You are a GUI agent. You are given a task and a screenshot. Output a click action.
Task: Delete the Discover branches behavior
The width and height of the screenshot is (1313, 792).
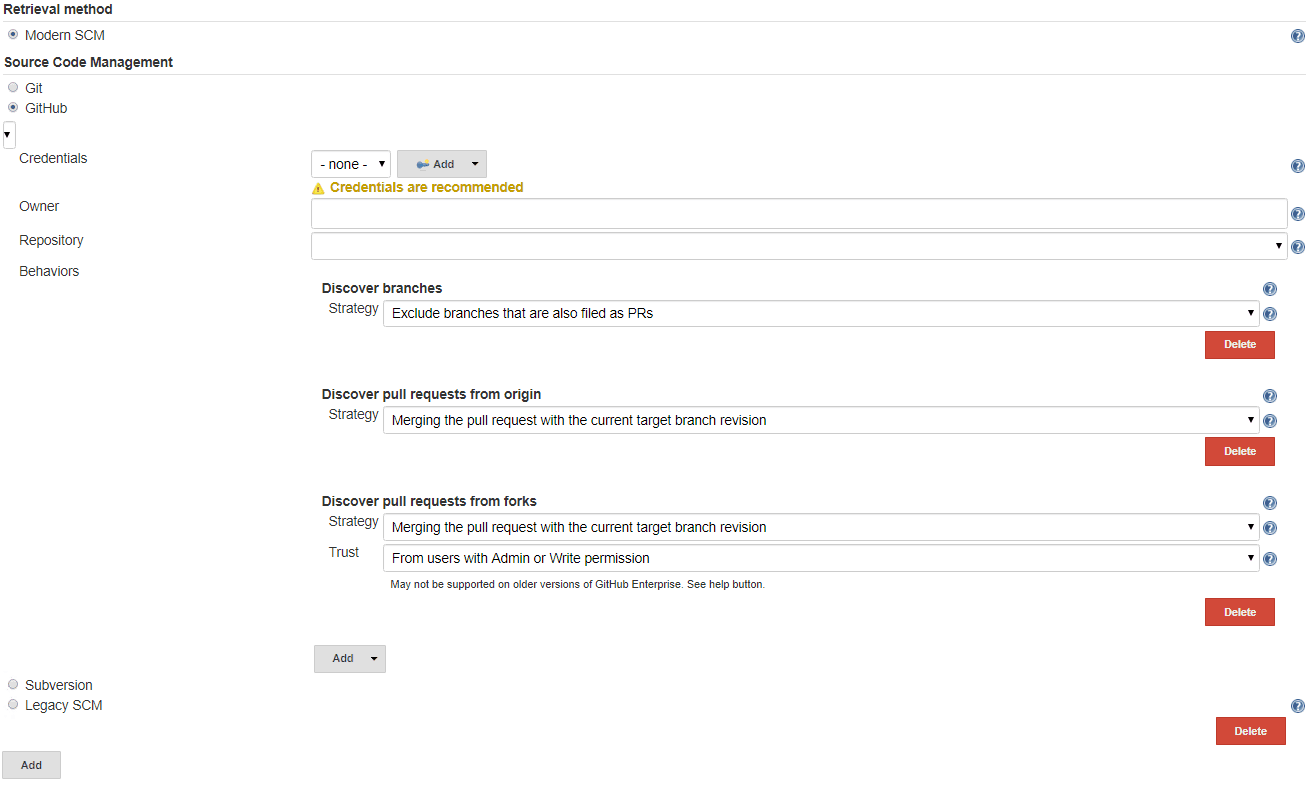tap(1239, 345)
